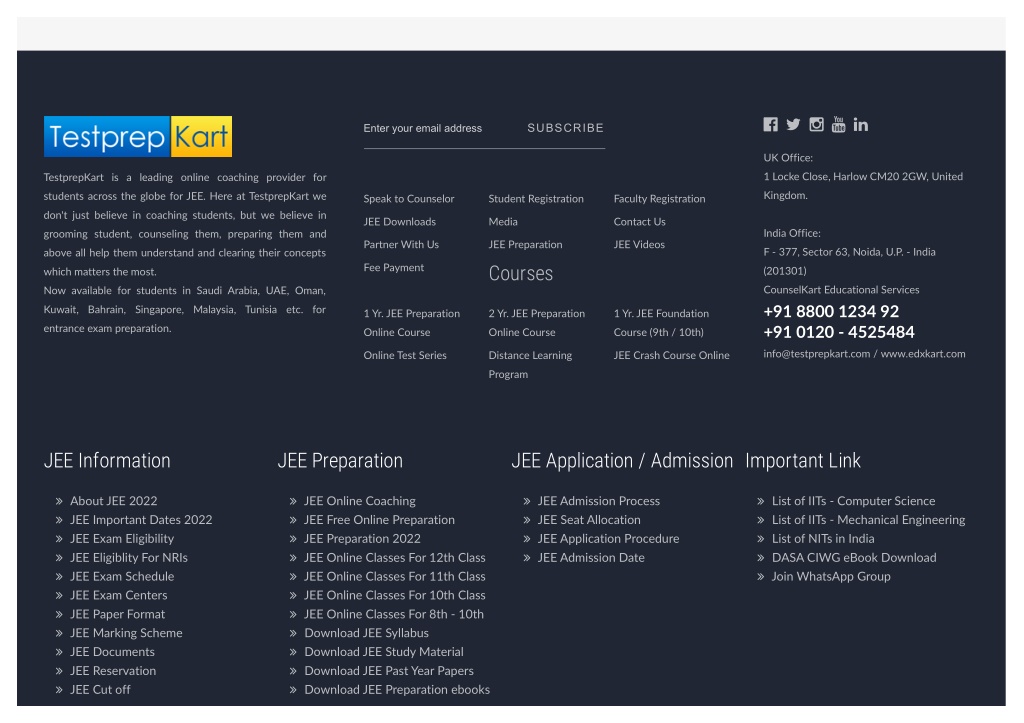
Task: Select Download JEE Past Year Papers
Action: pyautogui.click(x=389, y=671)
